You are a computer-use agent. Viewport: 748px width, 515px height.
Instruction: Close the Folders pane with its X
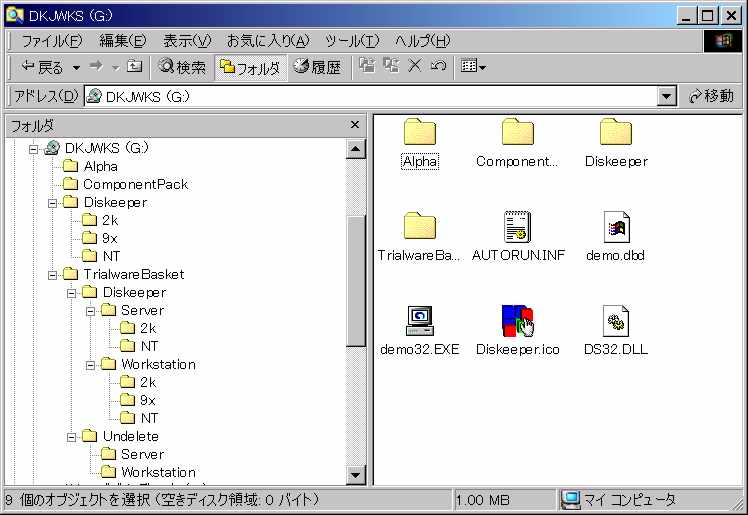coord(354,125)
